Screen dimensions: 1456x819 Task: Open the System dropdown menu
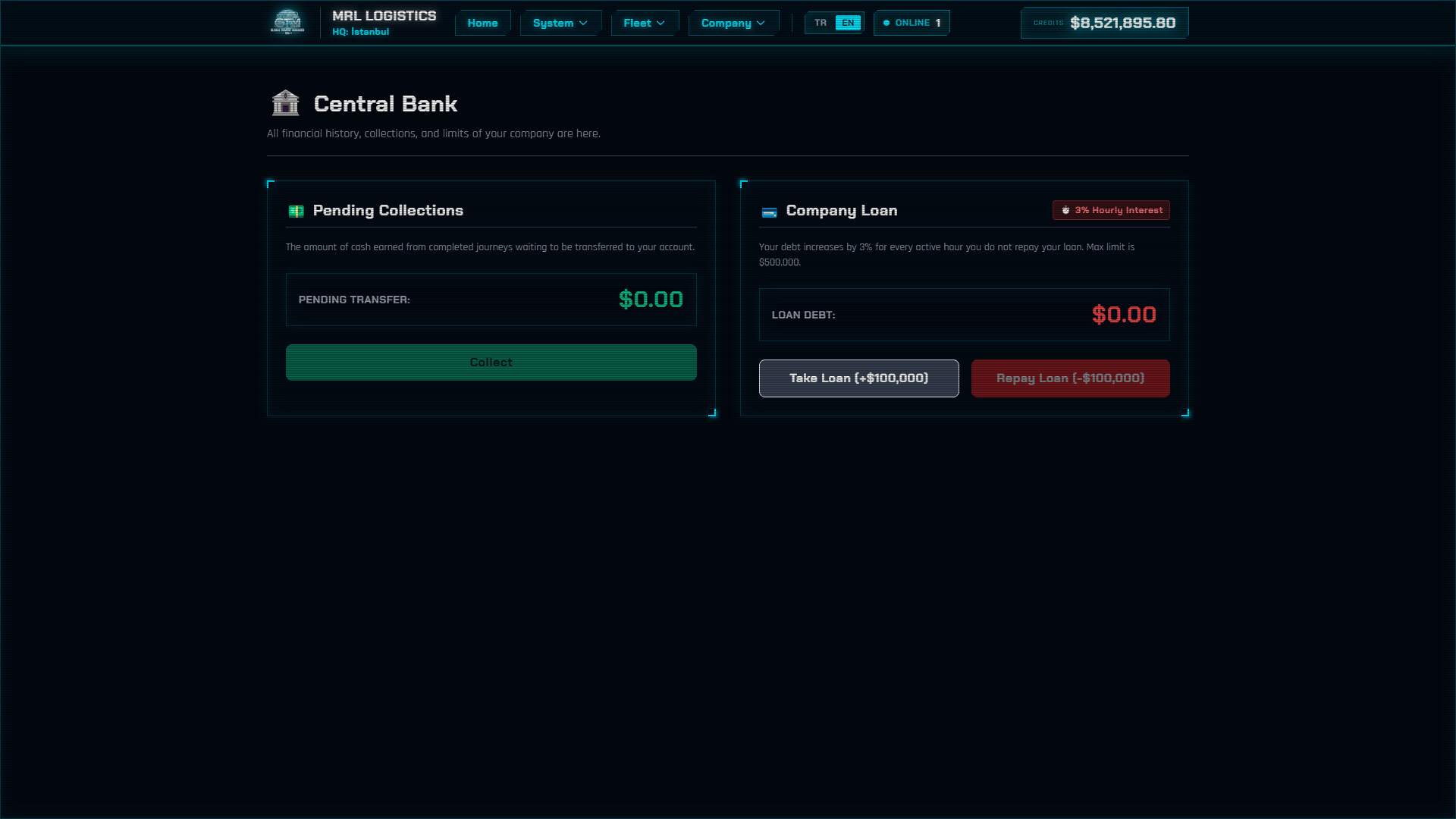(560, 23)
